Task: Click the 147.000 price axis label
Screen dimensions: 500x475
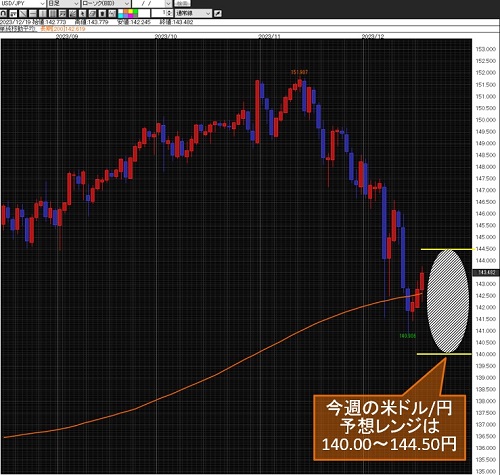Action: [x=486, y=190]
